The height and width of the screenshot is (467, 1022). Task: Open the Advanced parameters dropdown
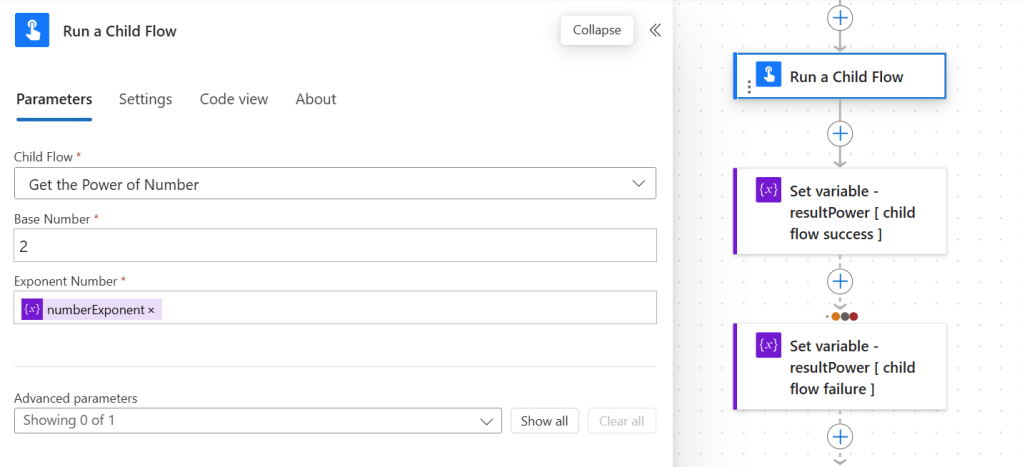pyautogui.click(x=257, y=421)
